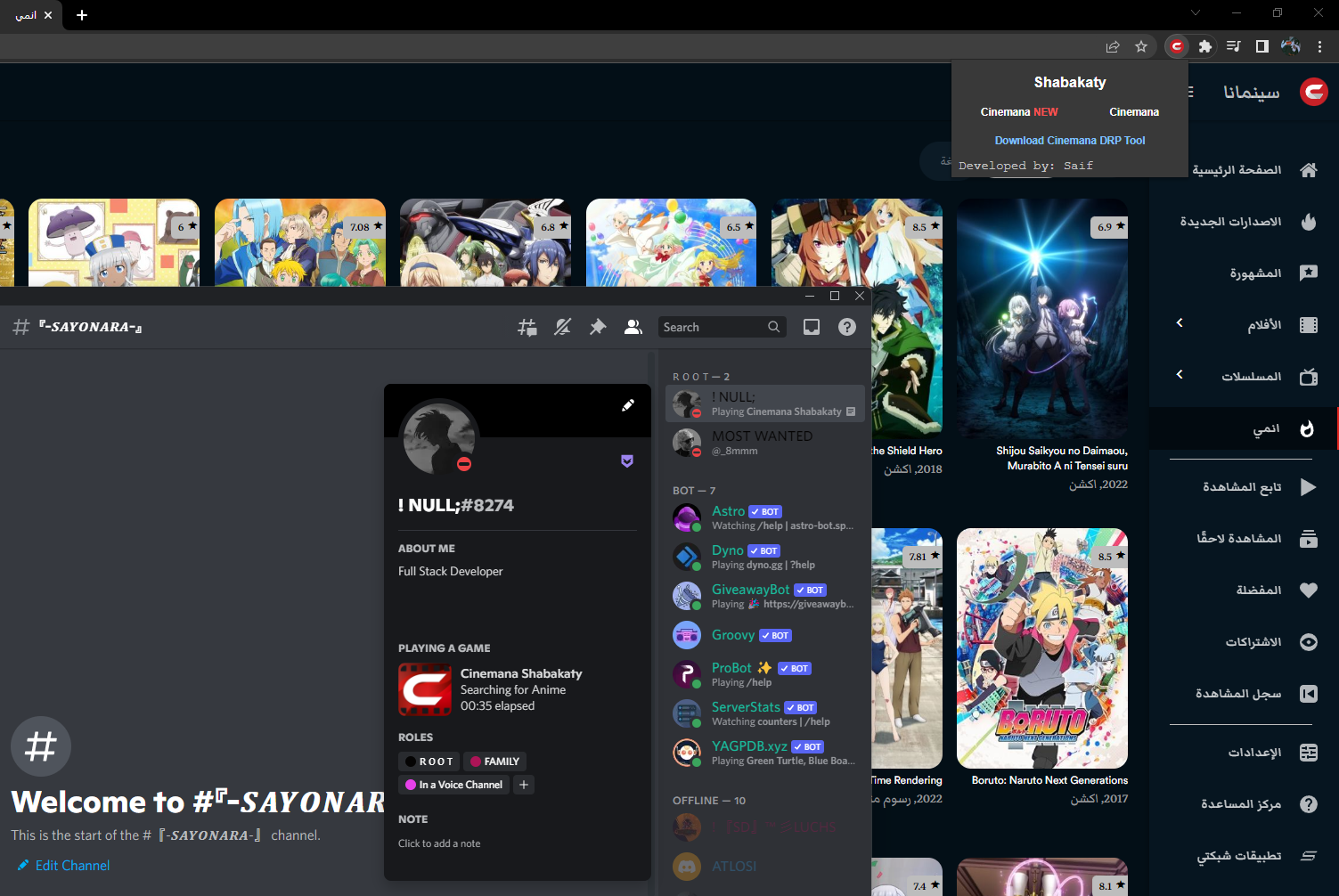
Task: Select انمي sidebar item
Action: 1244,428
